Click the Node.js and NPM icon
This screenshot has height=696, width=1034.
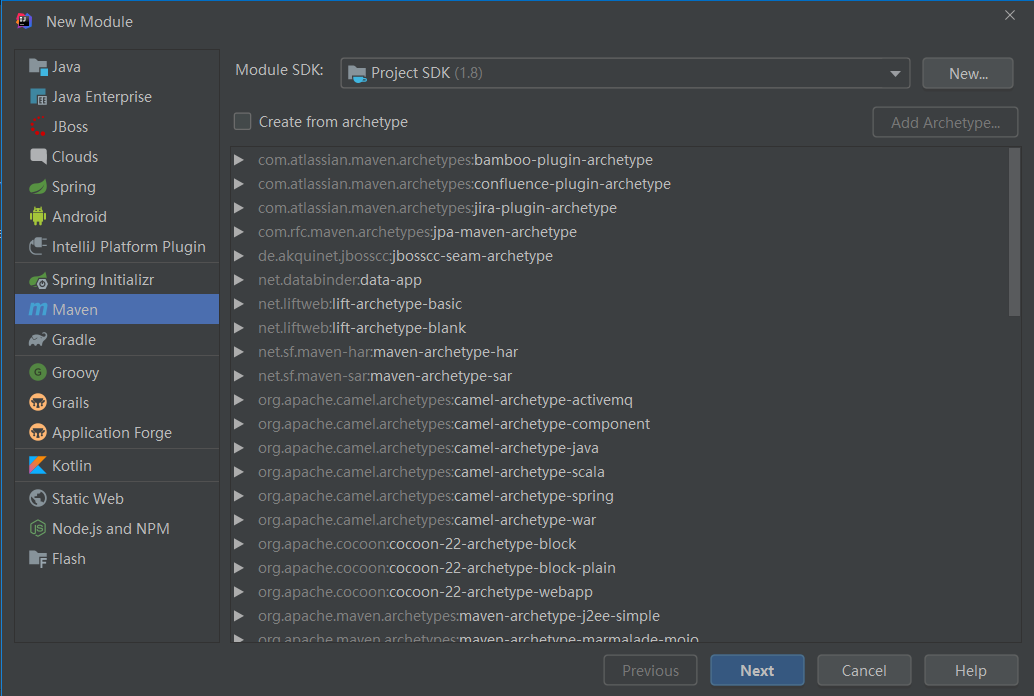pos(38,528)
